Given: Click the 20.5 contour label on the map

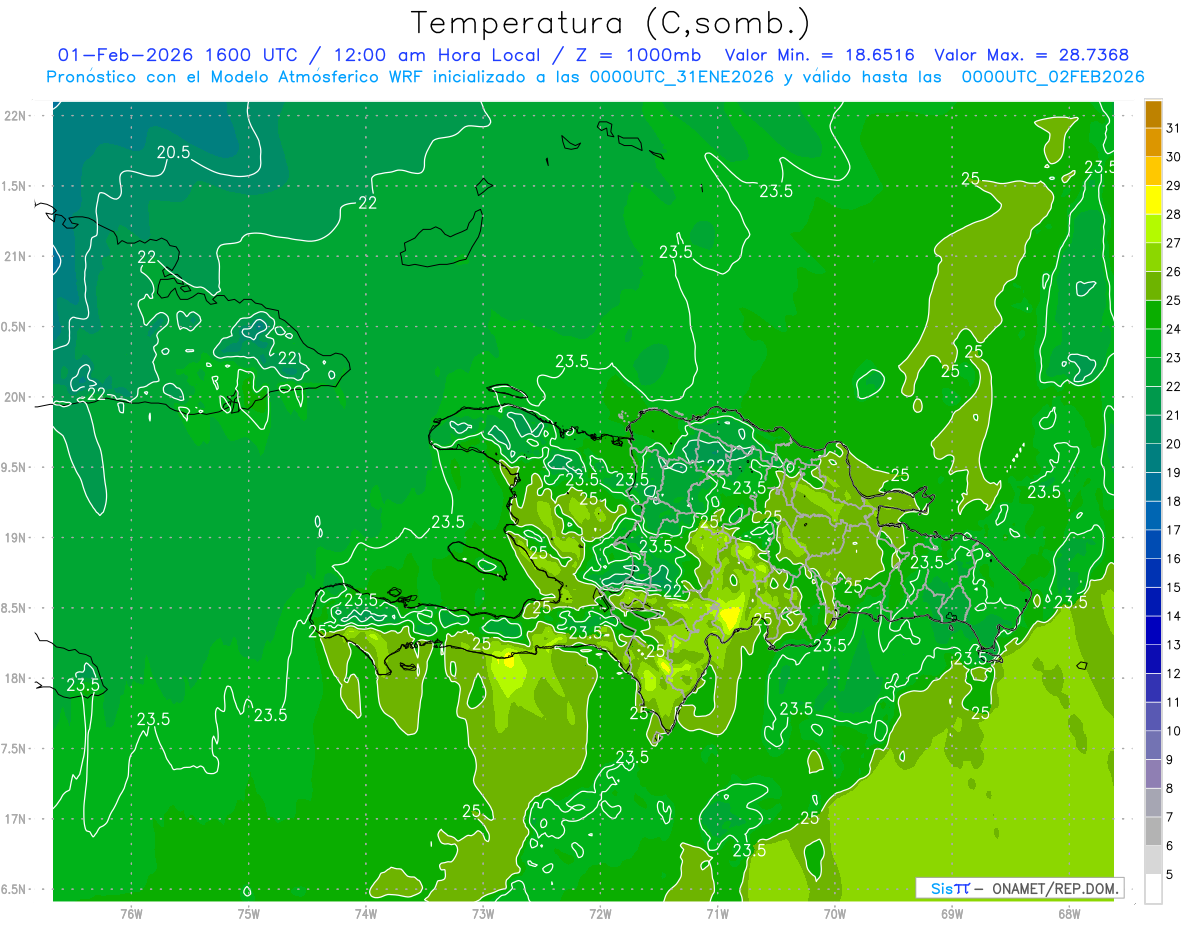Looking at the screenshot, I should pos(173,152).
